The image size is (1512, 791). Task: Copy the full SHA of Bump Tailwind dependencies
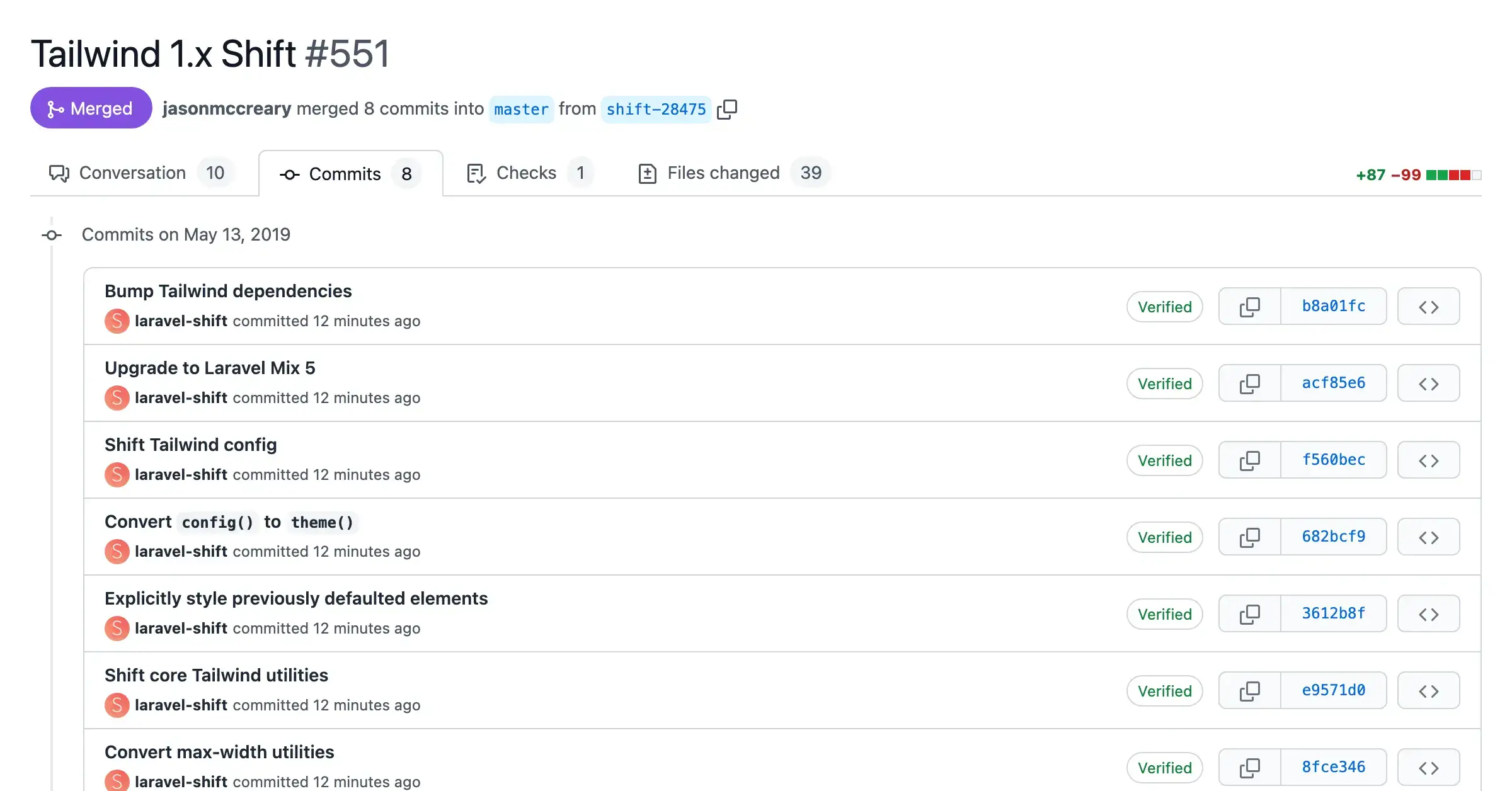tap(1249, 306)
